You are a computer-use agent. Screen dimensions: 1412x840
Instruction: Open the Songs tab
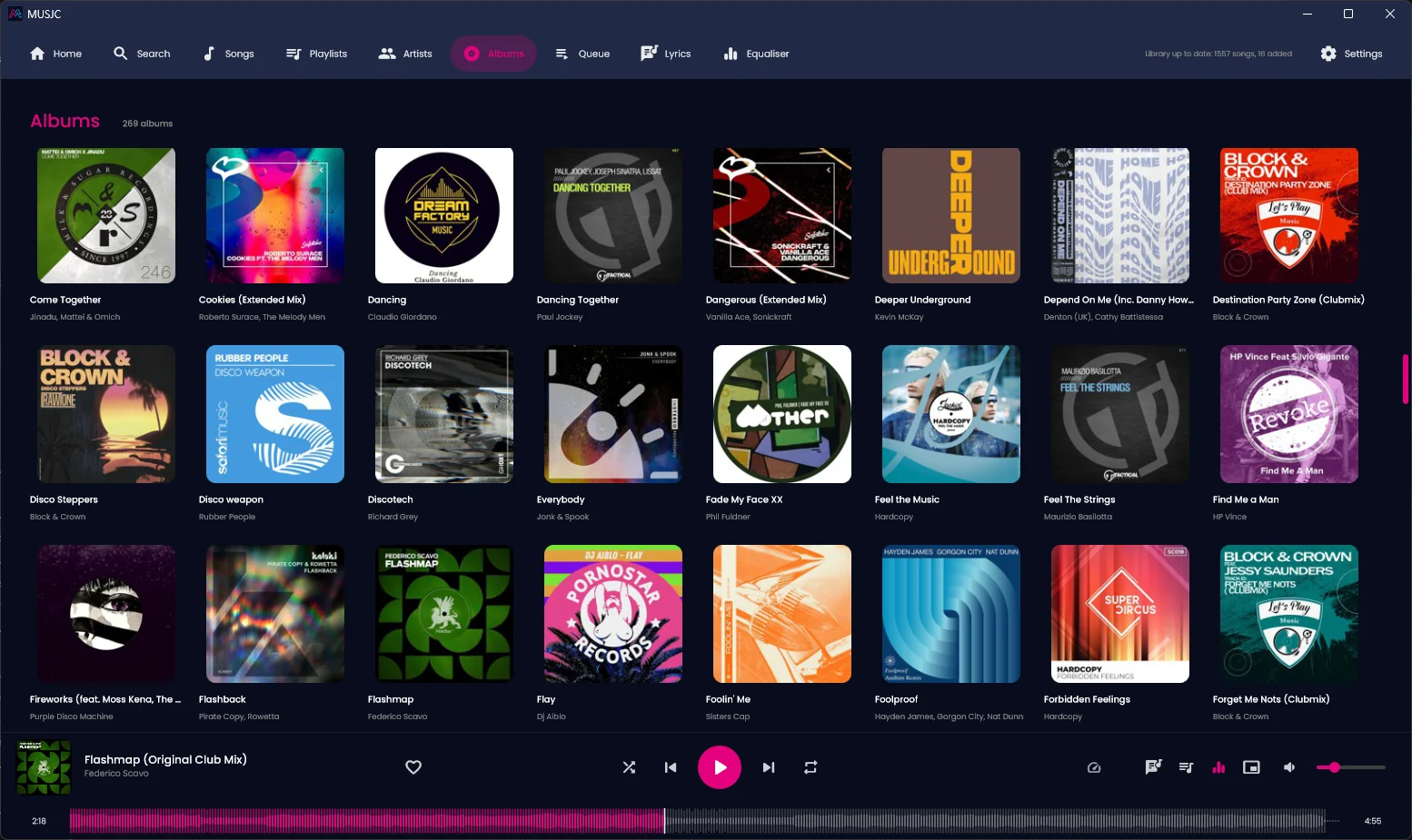[228, 54]
